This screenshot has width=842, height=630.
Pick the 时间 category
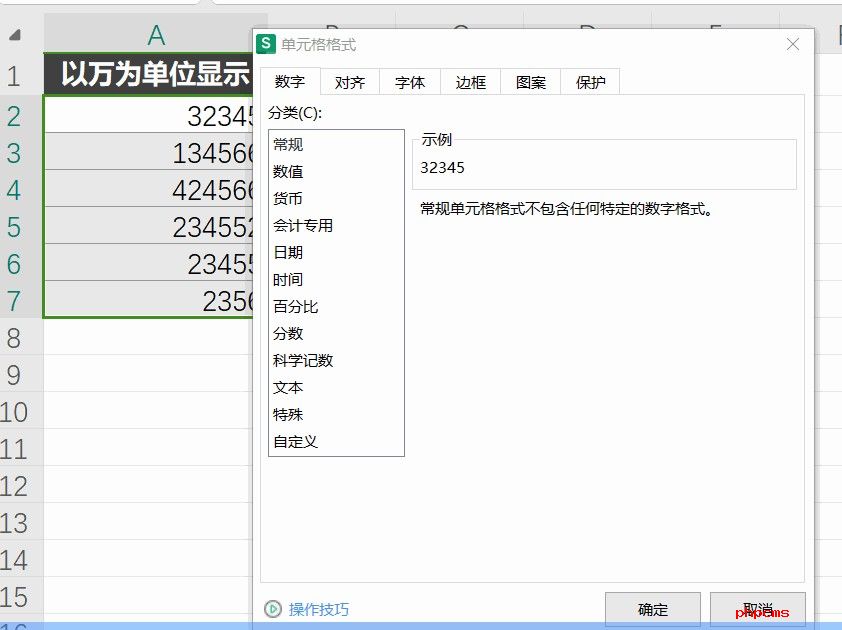tap(336, 279)
